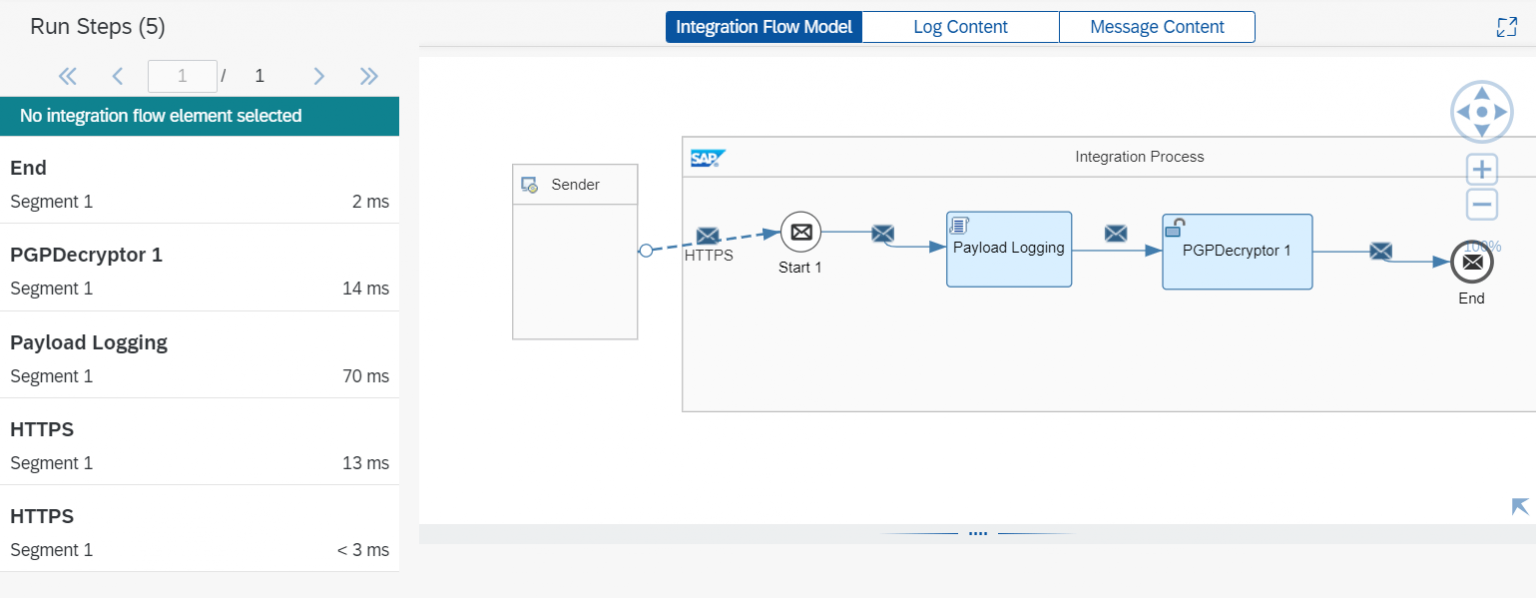1536x598 pixels.
Task: Open the Message Content tab
Action: click(x=1156, y=27)
